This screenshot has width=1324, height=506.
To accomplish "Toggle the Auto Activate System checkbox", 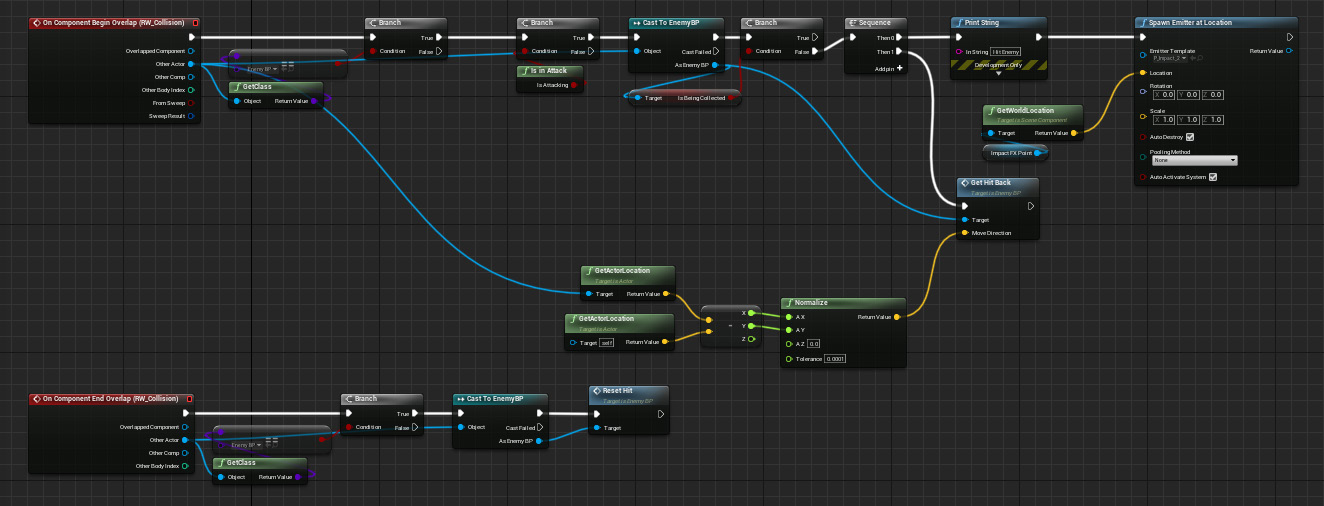I will point(1213,177).
